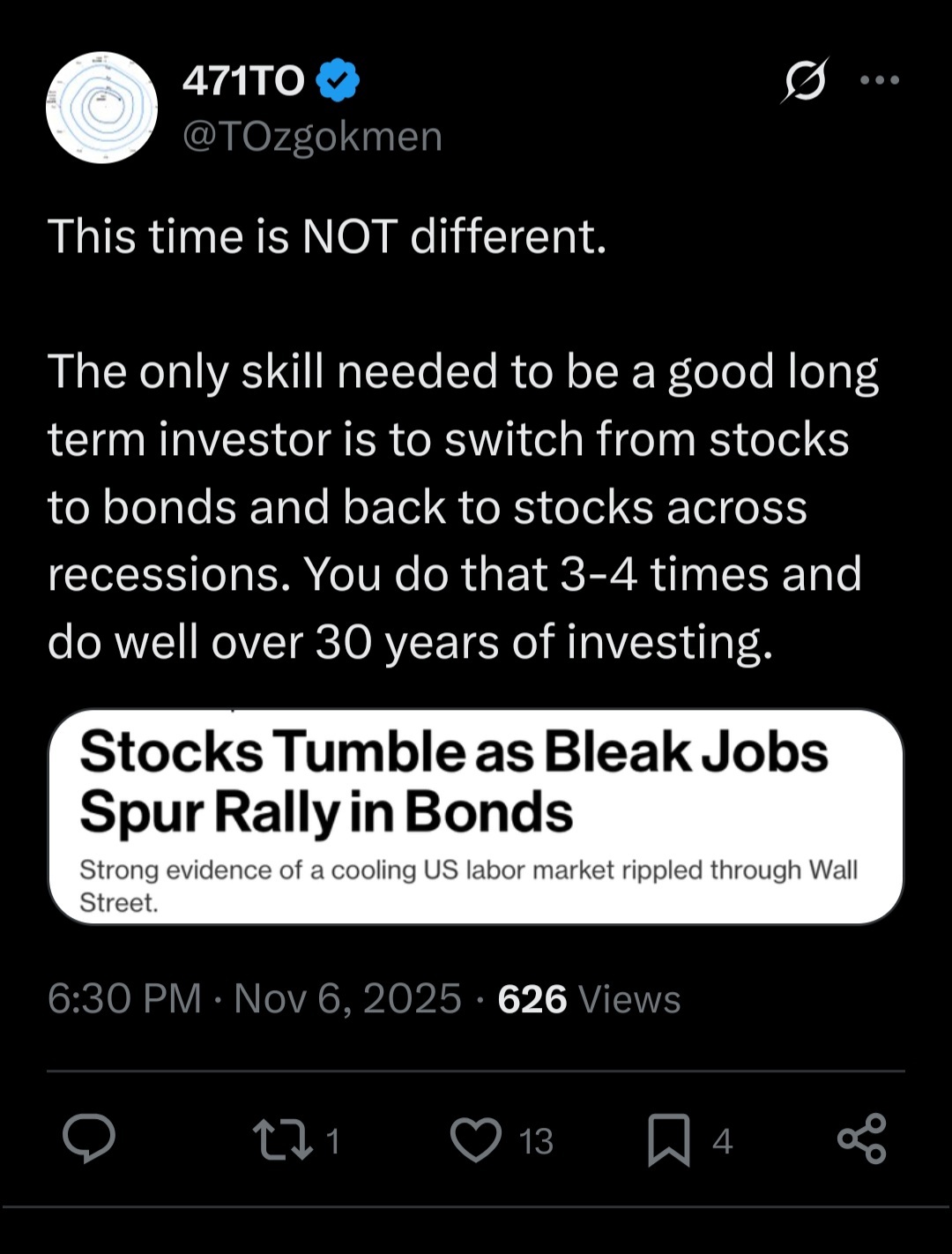Click the 471TO display name

tap(243, 81)
